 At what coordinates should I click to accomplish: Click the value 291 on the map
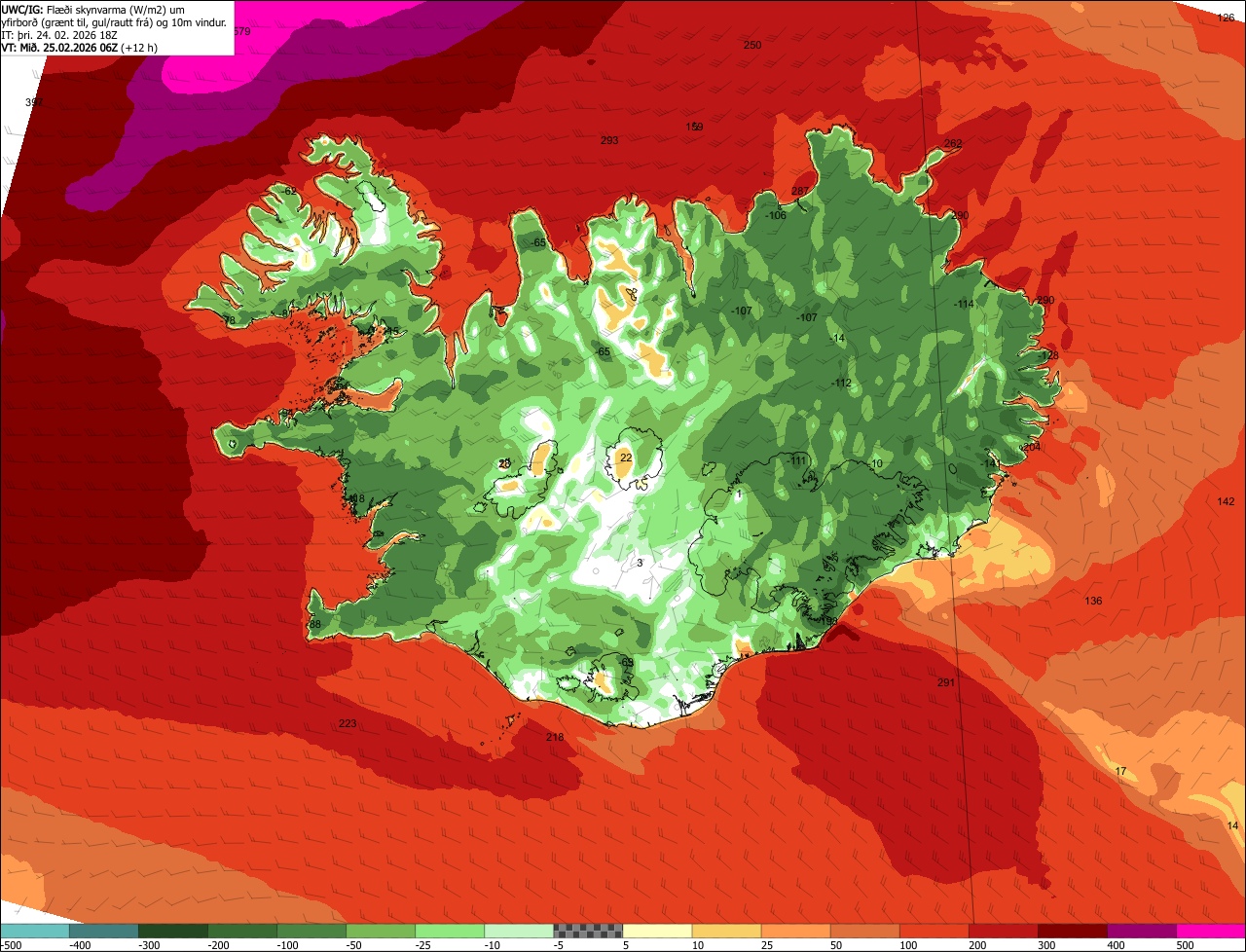pos(946,682)
